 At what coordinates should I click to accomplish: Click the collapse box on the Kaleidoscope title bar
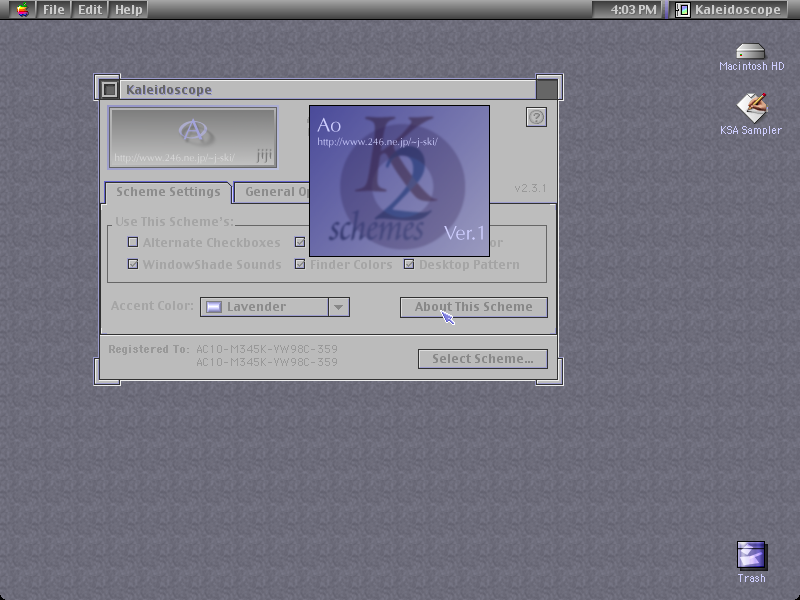547,89
